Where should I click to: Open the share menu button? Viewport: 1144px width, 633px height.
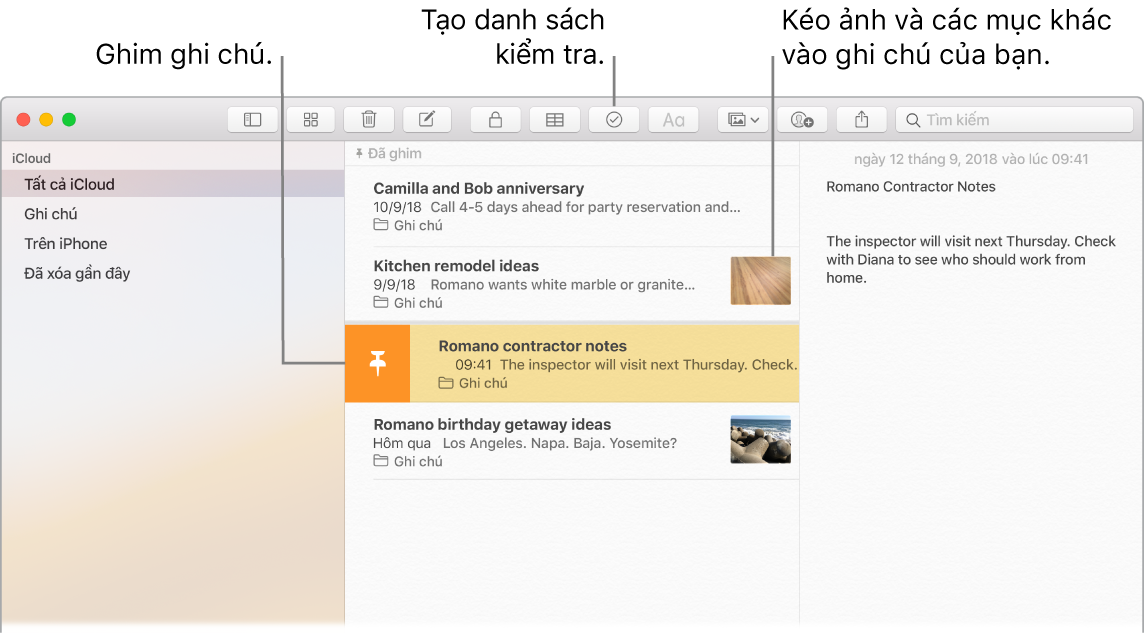(x=861, y=120)
